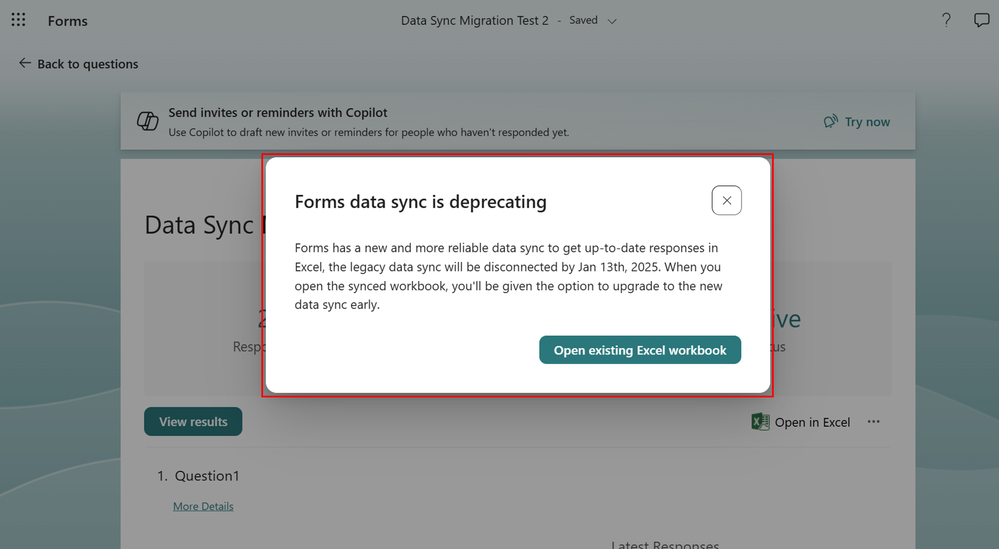Viewport: 999px width, 549px height.
Task: Open More Details for Question1
Action: point(203,506)
